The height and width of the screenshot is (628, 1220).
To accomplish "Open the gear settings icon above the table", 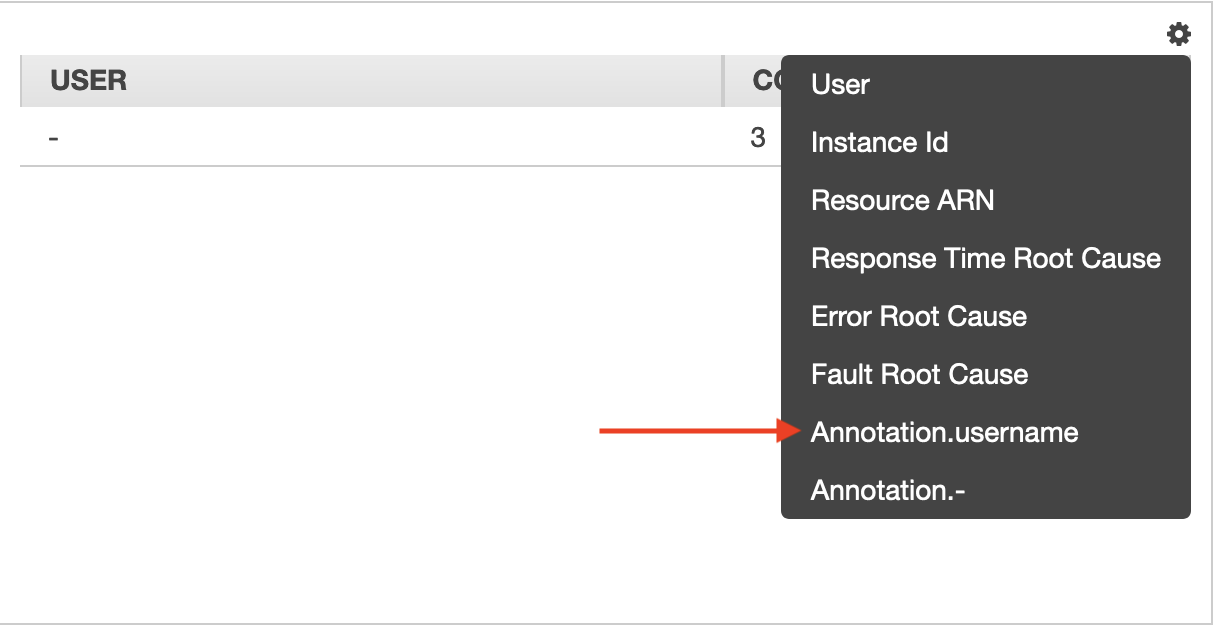I will (1179, 34).
